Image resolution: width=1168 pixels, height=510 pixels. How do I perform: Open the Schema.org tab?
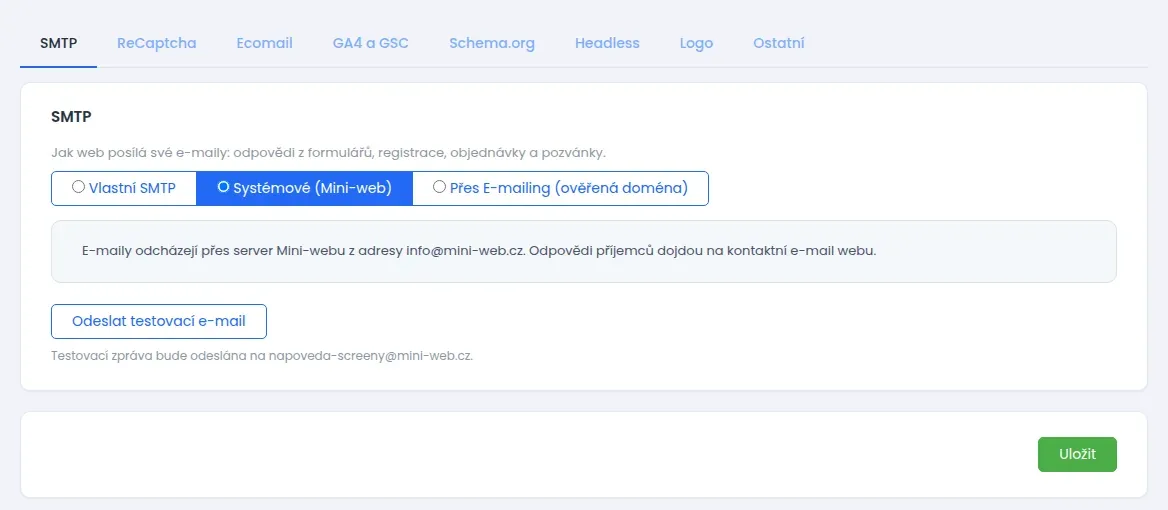tap(492, 43)
